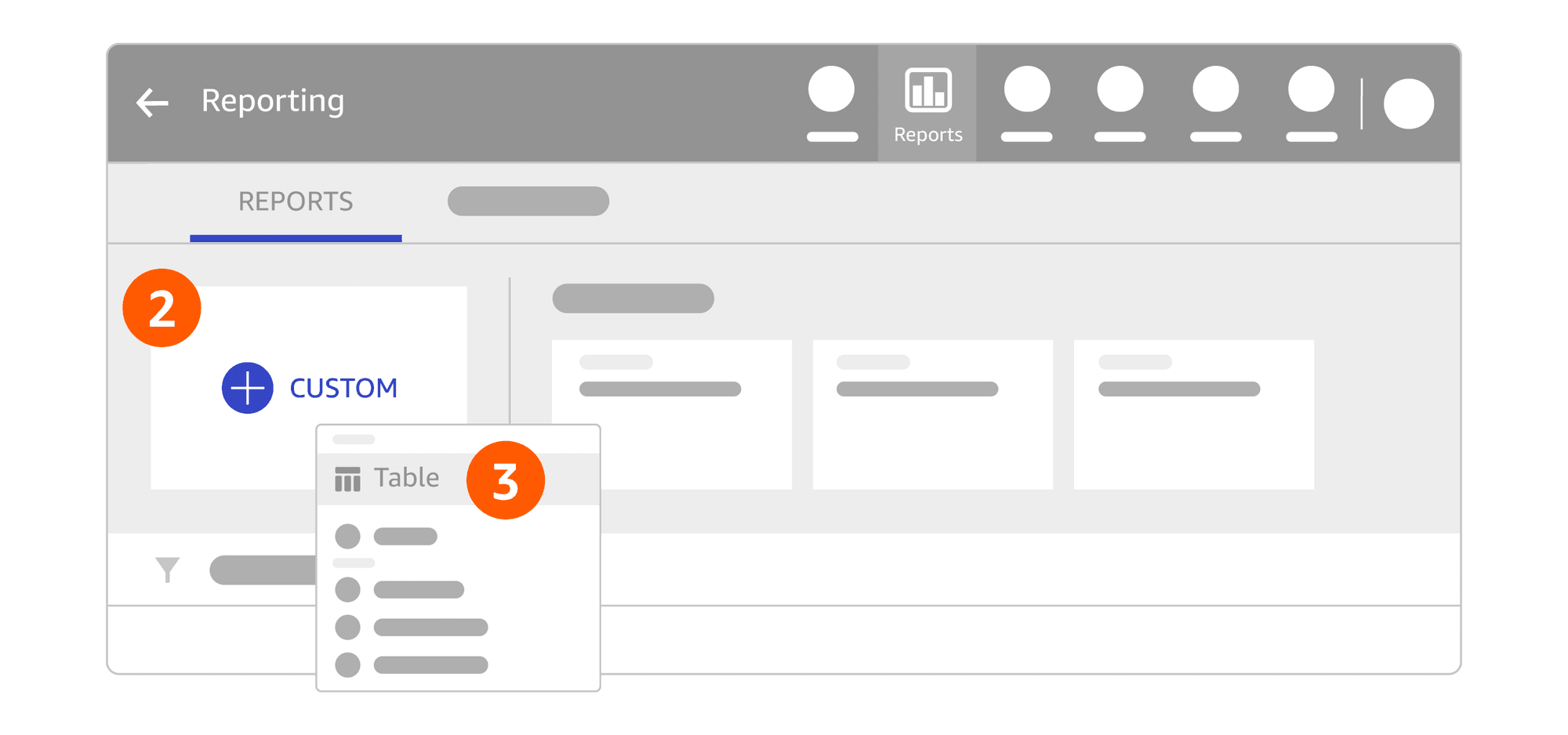The image size is (1568, 735).
Task: Select the last circle option in dropdown
Action: coord(411,665)
